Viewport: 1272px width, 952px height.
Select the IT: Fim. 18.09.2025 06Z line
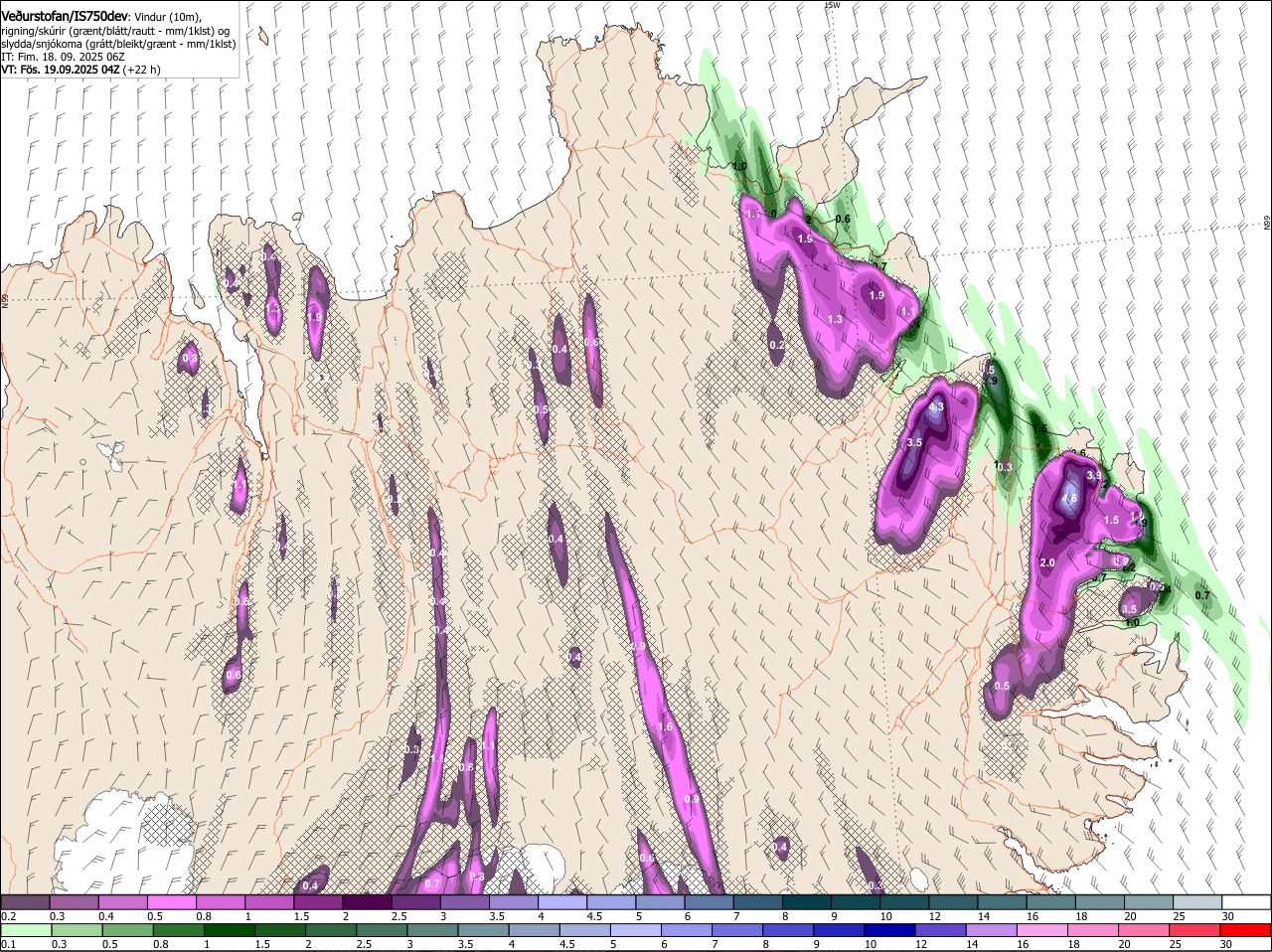coord(63,57)
